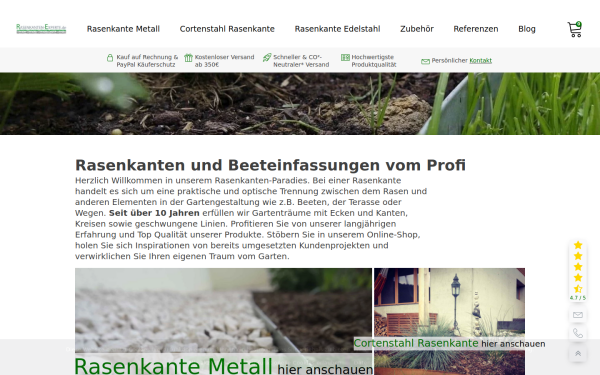This screenshot has width=600, height=375.
Task: Open the shopping cart icon
Action: (574, 29)
